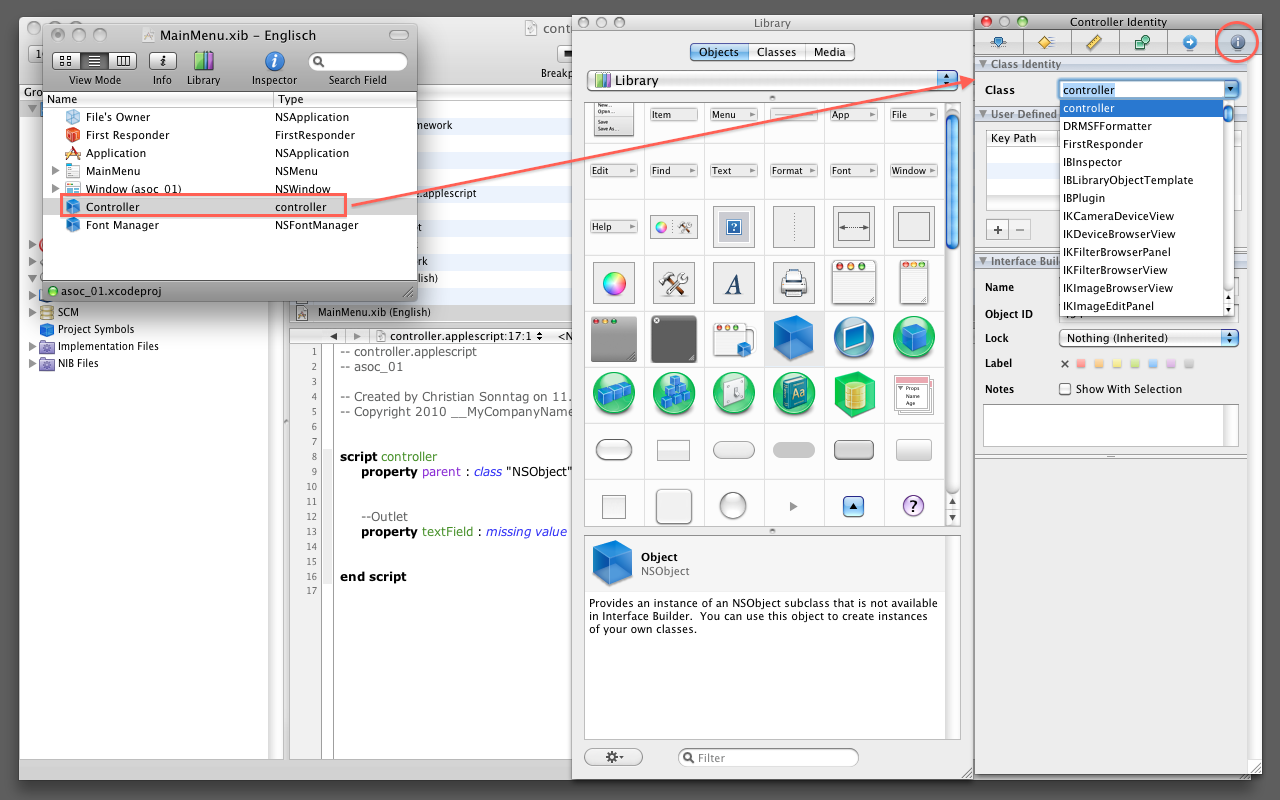Switch to the Classes tab in Library

776,52
